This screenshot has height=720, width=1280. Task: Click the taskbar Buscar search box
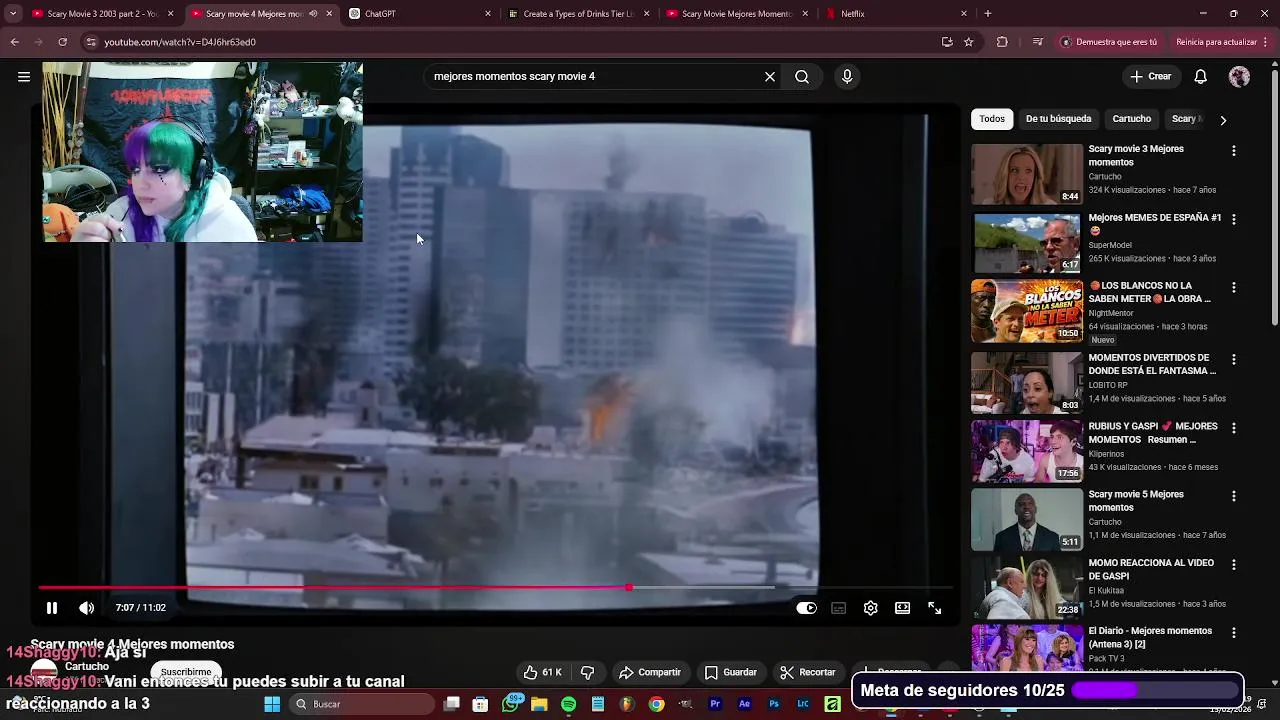[360, 704]
